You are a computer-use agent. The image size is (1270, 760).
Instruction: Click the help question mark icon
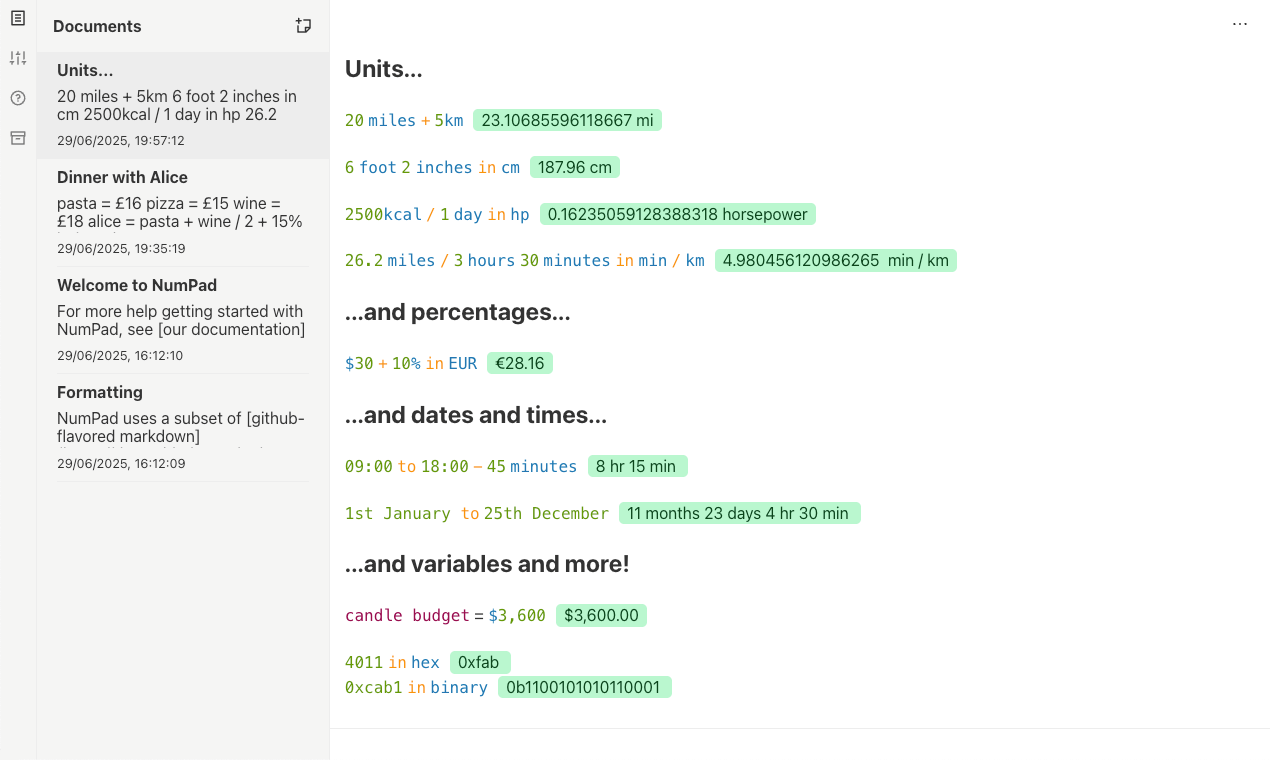(18, 98)
